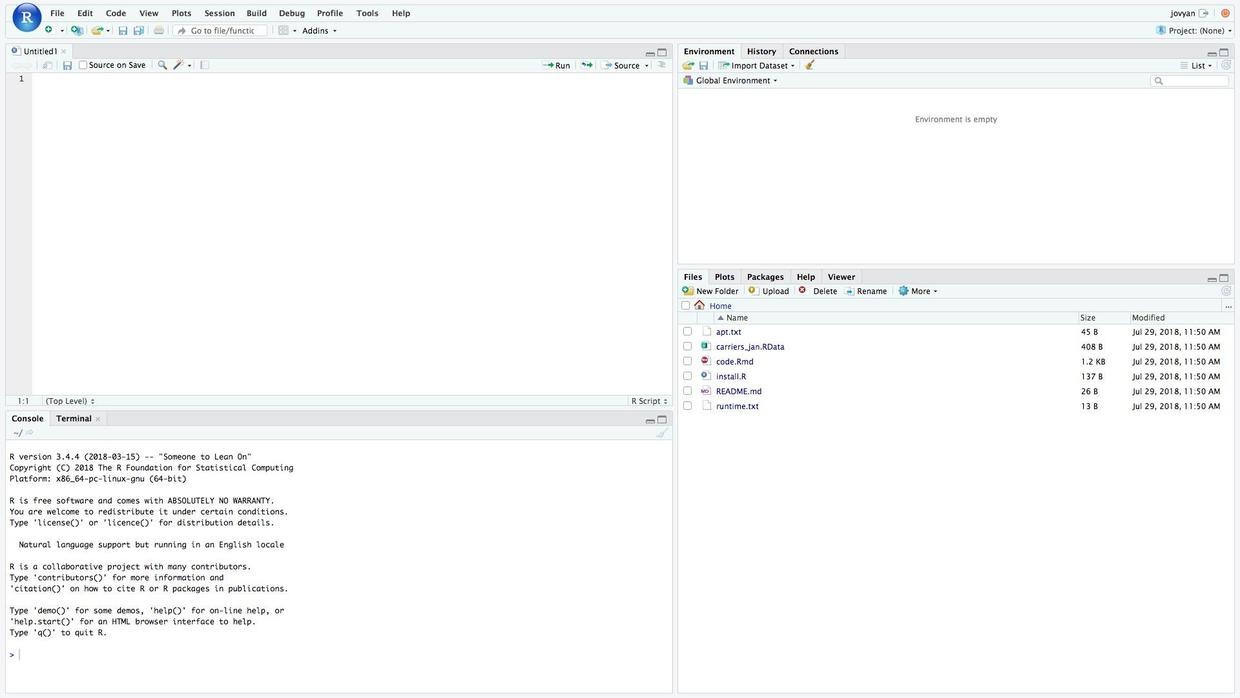Click the Run button

pyautogui.click(x=556, y=66)
